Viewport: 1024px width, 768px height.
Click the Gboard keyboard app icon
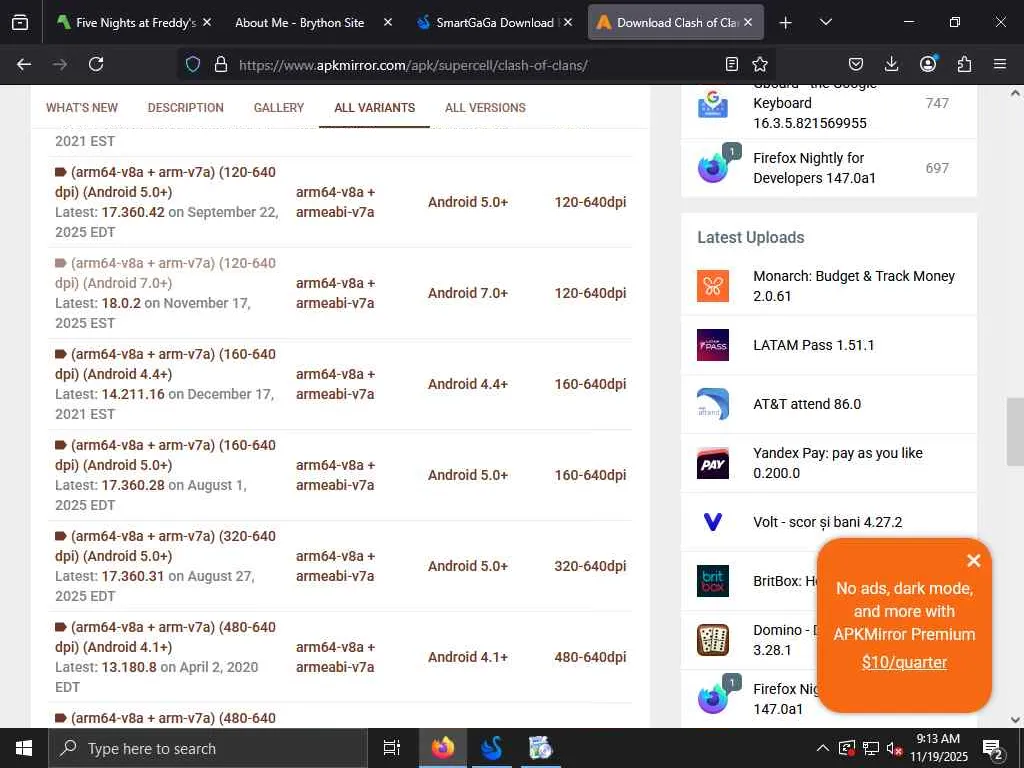[x=712, y=103]
